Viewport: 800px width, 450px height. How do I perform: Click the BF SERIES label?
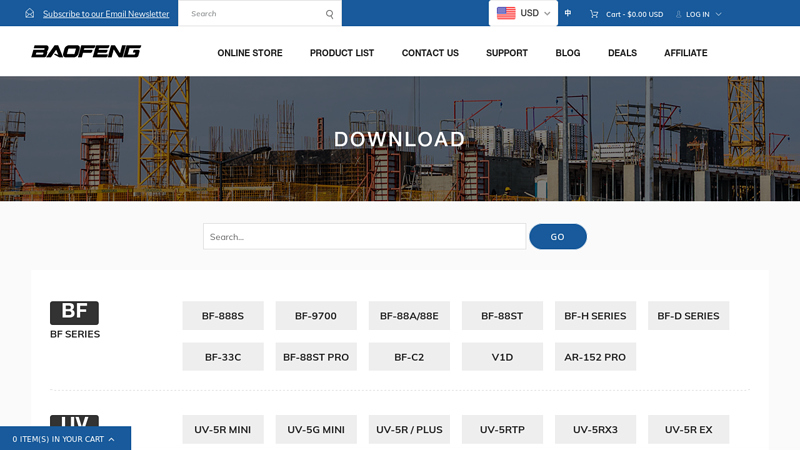coord(75,334)
